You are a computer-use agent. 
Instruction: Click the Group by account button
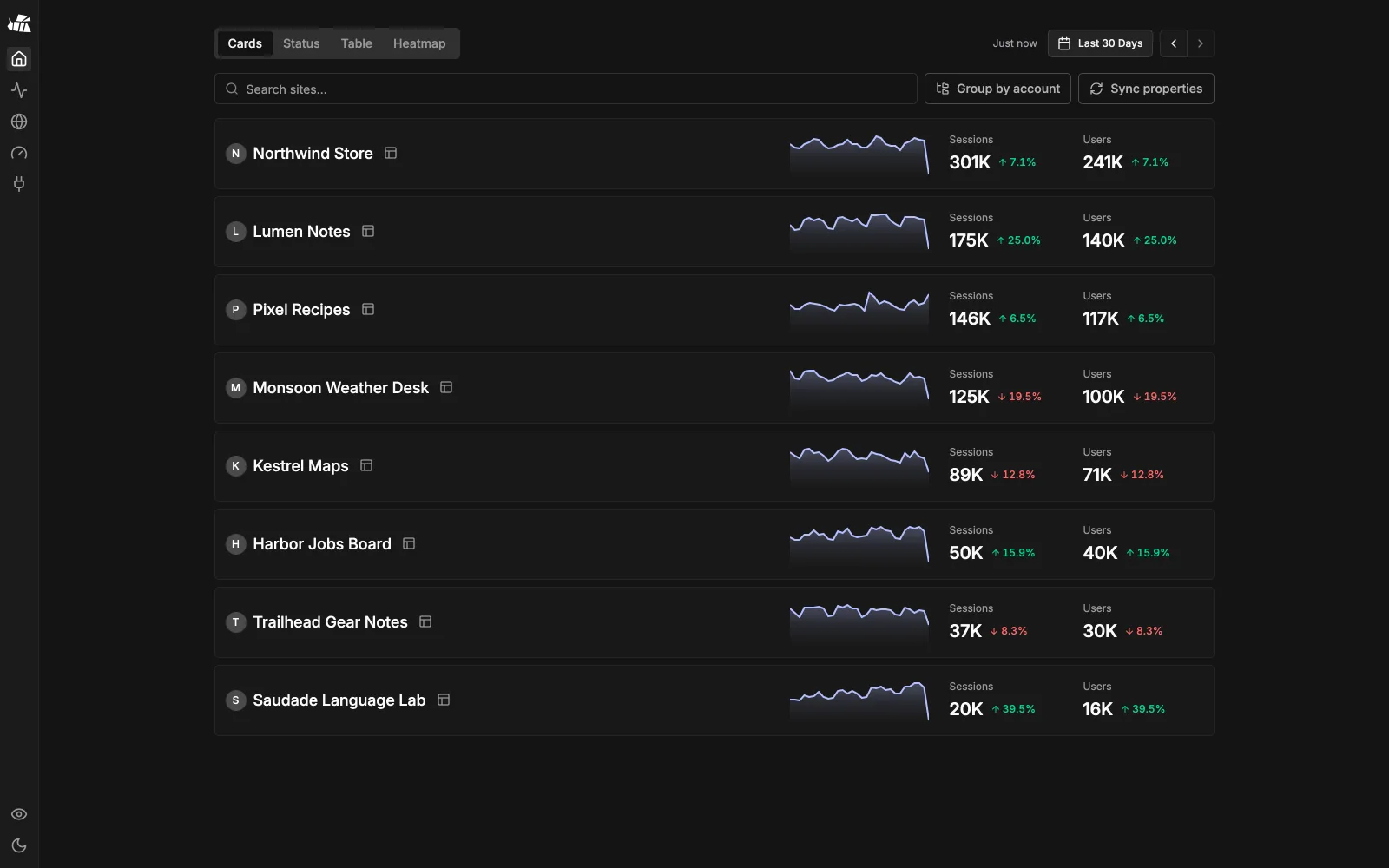click(997, 89)
